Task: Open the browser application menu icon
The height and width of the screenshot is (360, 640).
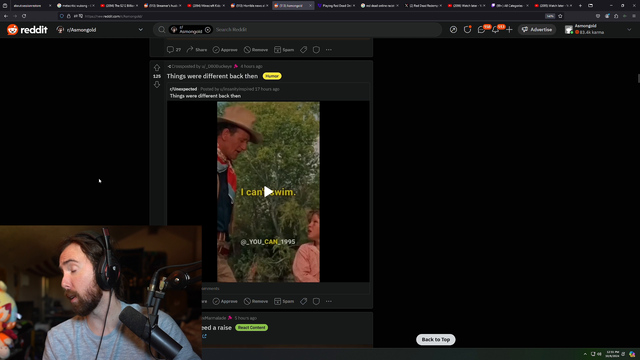Action: point(634,16)
